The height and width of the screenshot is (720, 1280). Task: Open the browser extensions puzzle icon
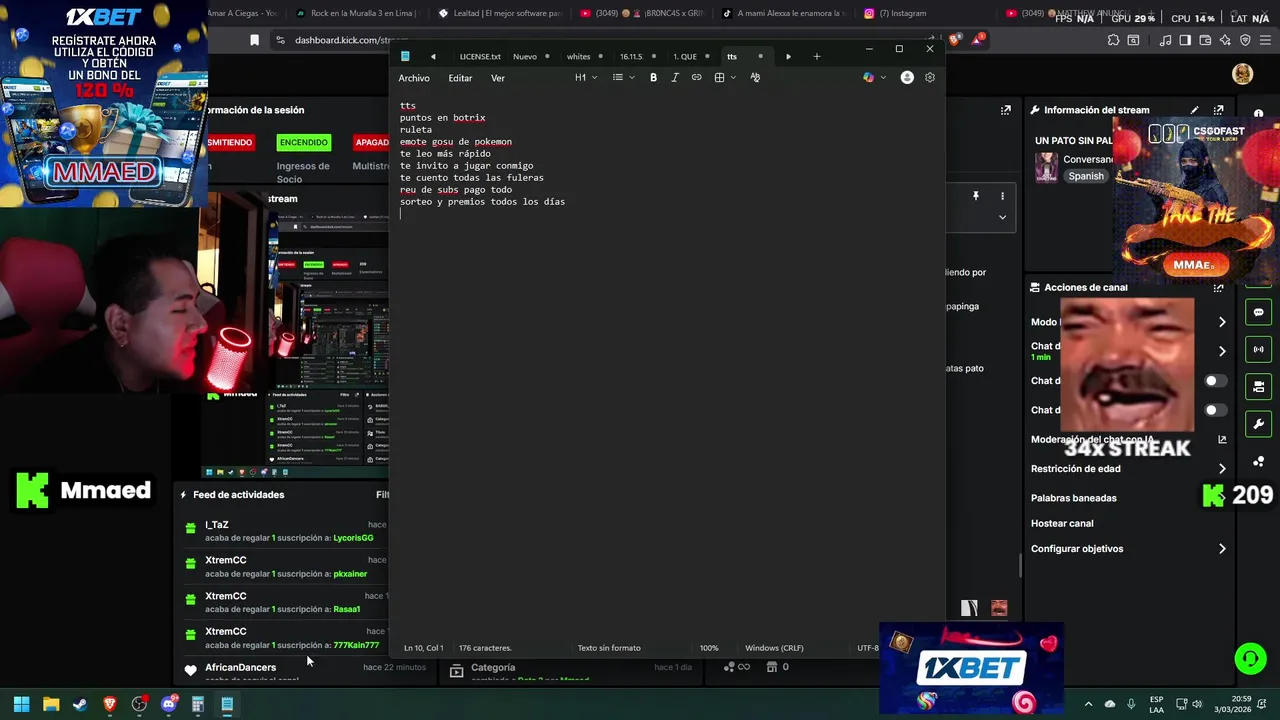pyautogui.click(x=1114, y=40)
